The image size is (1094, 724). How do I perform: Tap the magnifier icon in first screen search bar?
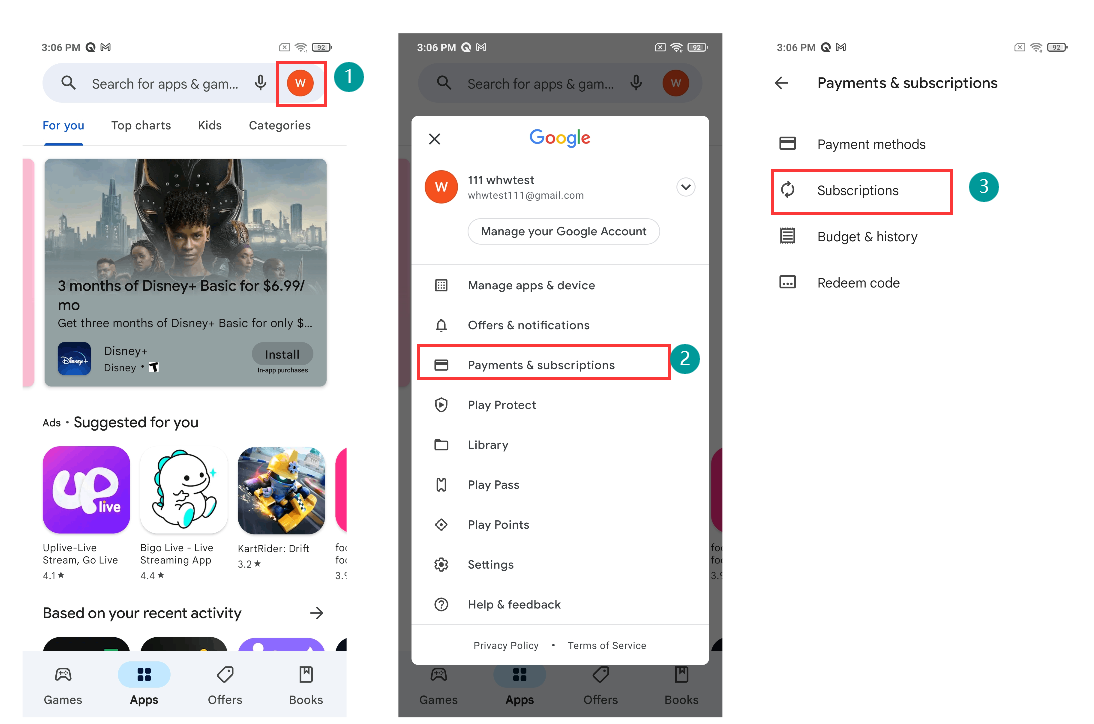pos(68,83)
